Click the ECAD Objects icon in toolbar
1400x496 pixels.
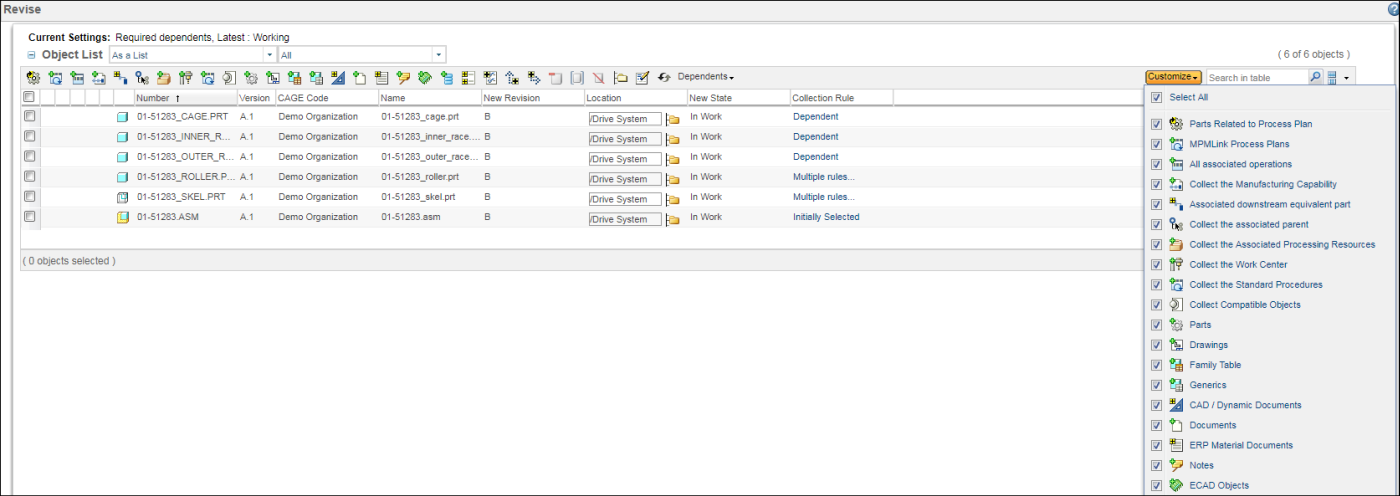(x=425, y=77)
